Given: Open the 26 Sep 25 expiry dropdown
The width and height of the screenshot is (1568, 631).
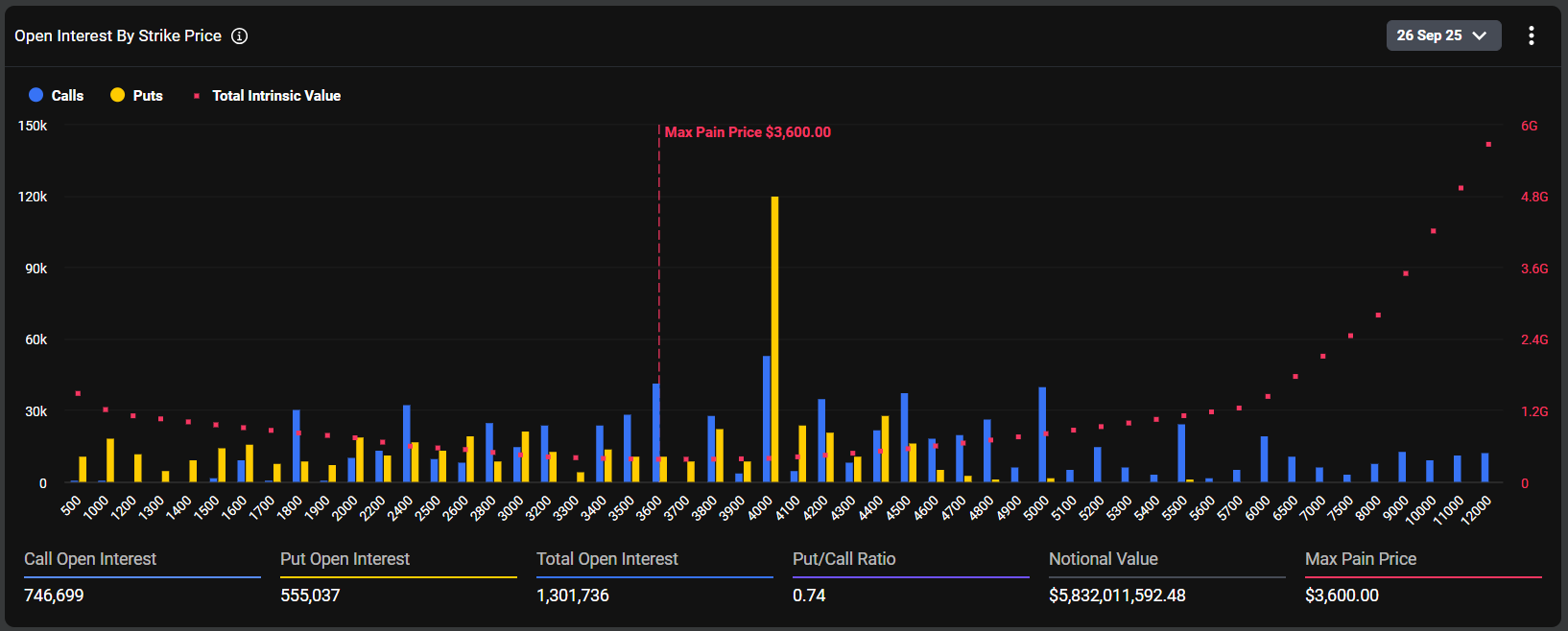Looking at the screenshot, I should coord(1442,35).
